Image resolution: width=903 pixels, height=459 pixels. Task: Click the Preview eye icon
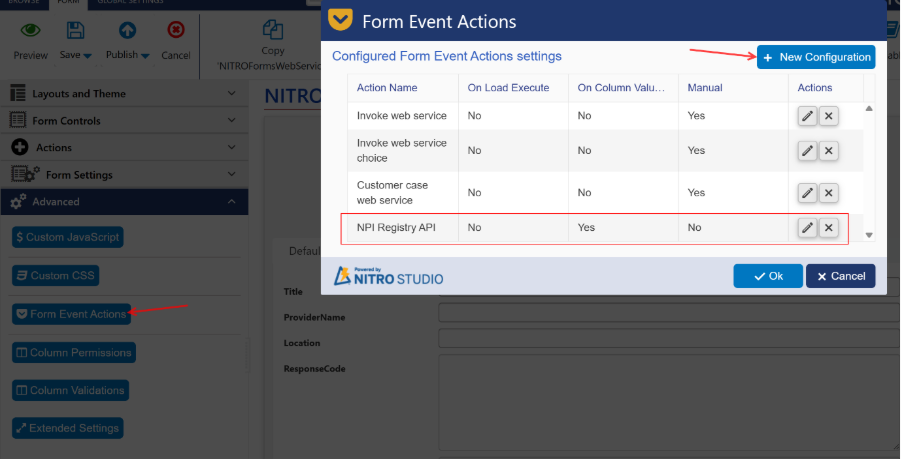pos(31,32)
